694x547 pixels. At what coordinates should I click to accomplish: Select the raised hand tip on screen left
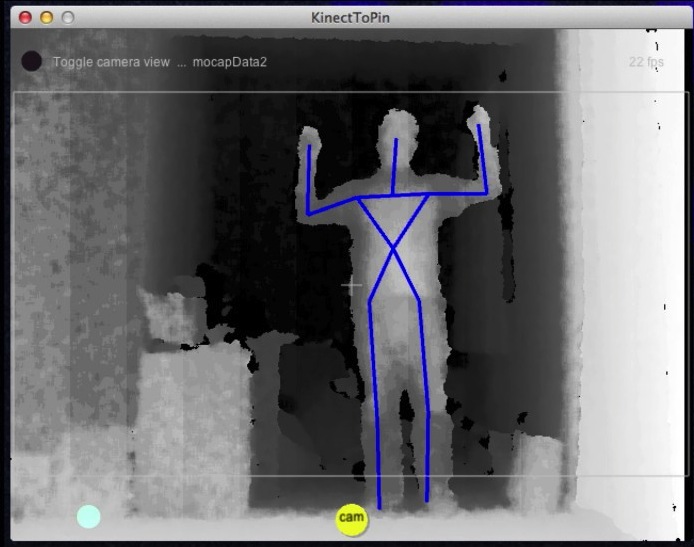tap(309, 146)
